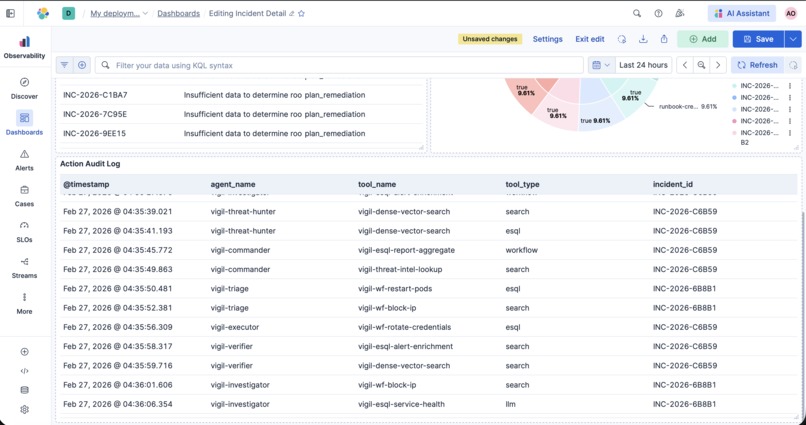This screenshot has height=425, width=806.
Task: Click the add data plus icon in sidebar footer
Action: [24, 352]
